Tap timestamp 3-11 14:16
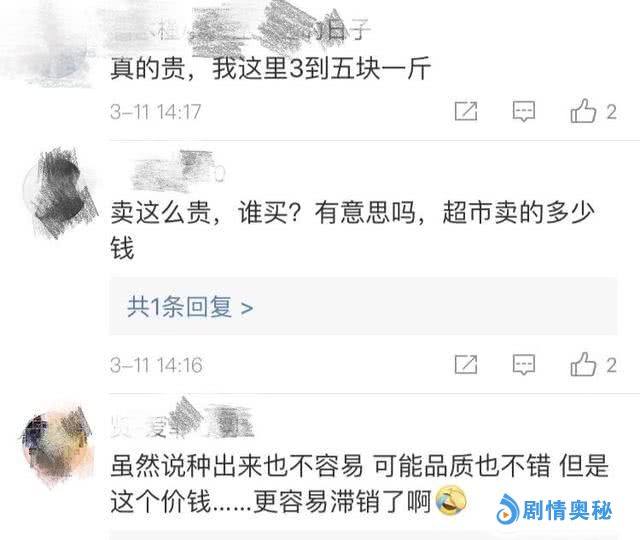640x540 pixels. click(x=156, y=364)
